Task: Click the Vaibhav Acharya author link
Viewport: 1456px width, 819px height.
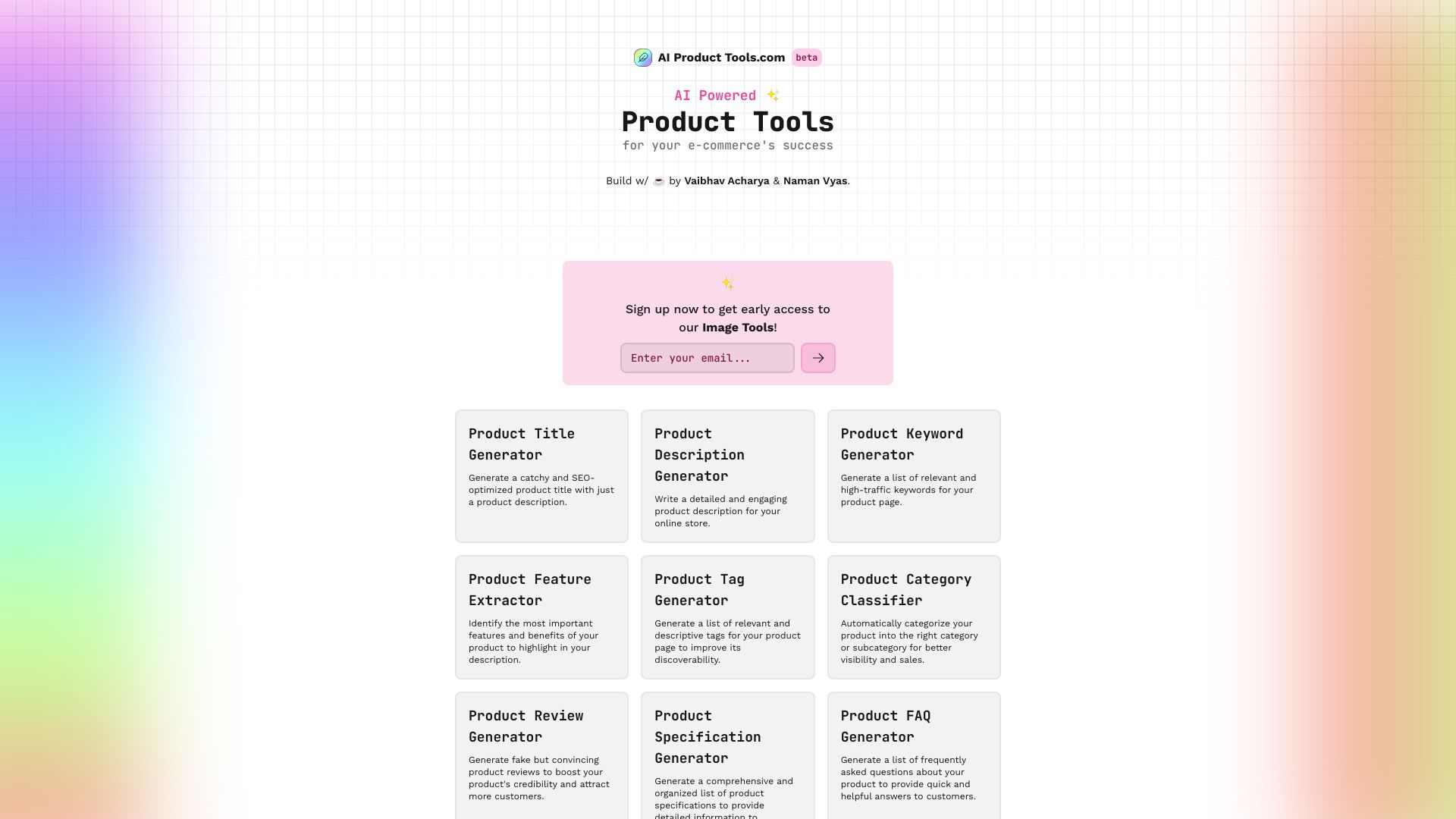Action: pos(726,181)
